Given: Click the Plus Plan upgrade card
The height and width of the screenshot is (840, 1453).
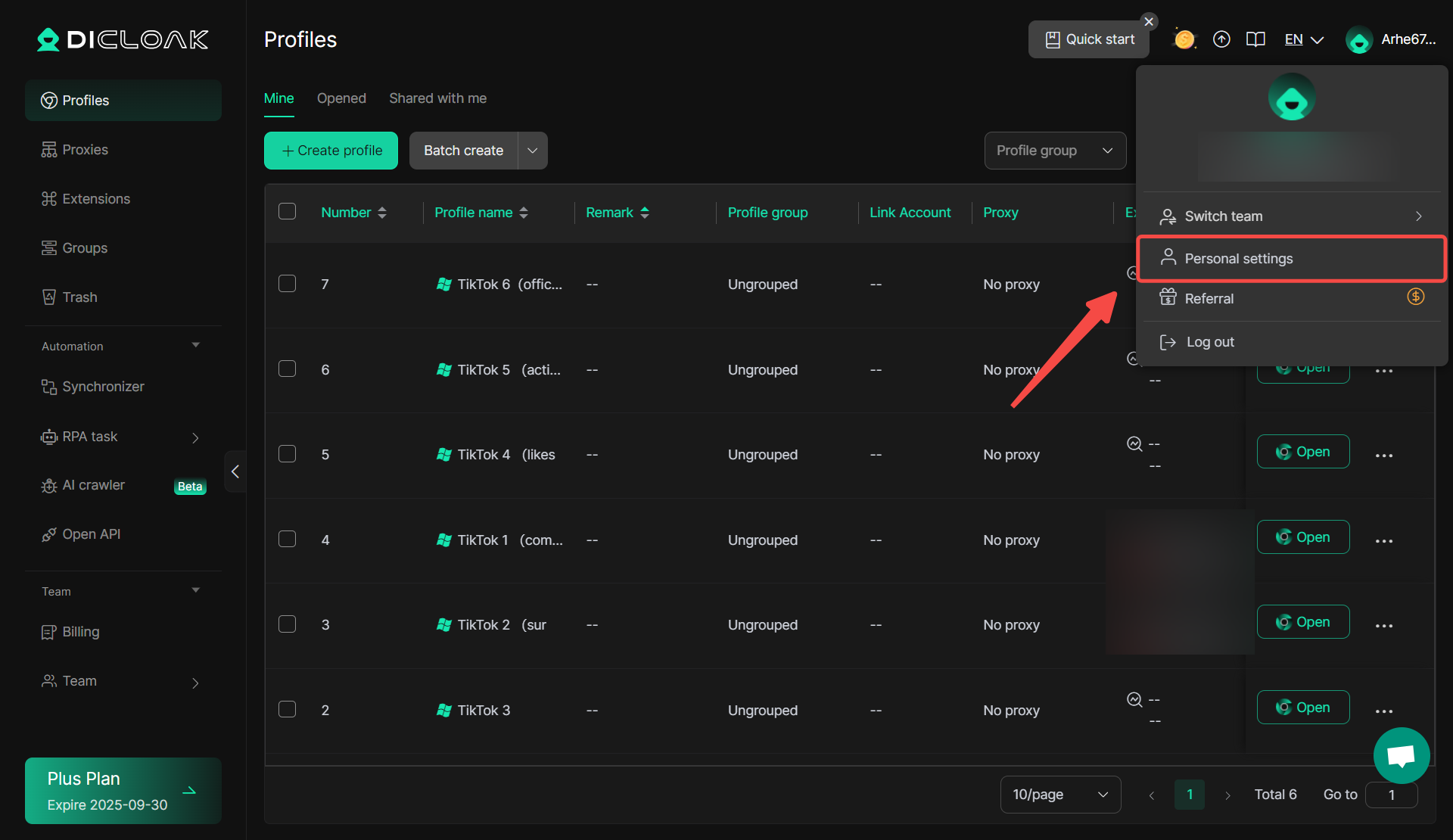Looking at the screenshot, I should (123, 791).
